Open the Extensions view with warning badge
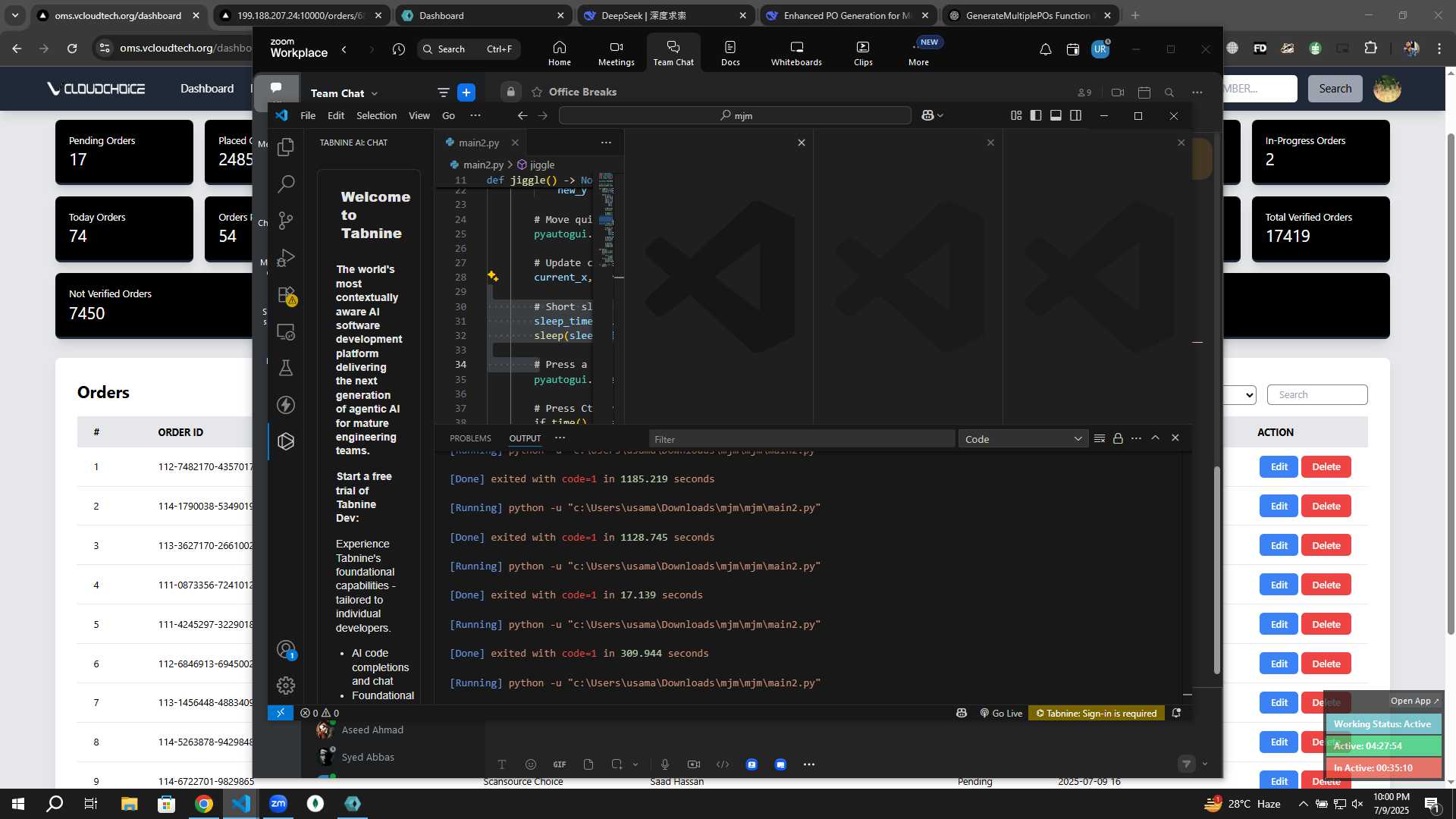The height and width of the screenshot is (819, 1456). tap(287, 294)
